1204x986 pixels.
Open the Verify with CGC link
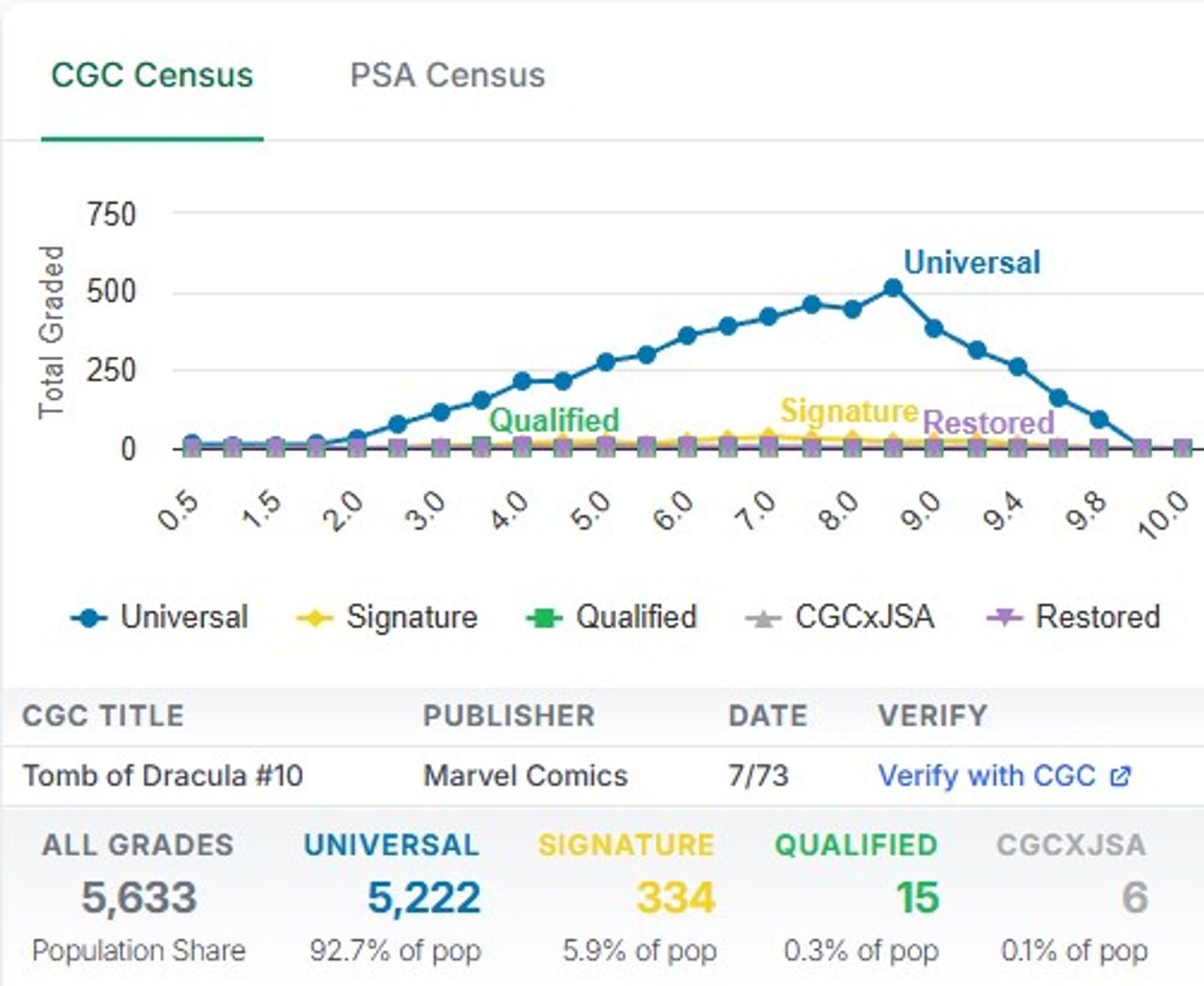coord(986,775)
